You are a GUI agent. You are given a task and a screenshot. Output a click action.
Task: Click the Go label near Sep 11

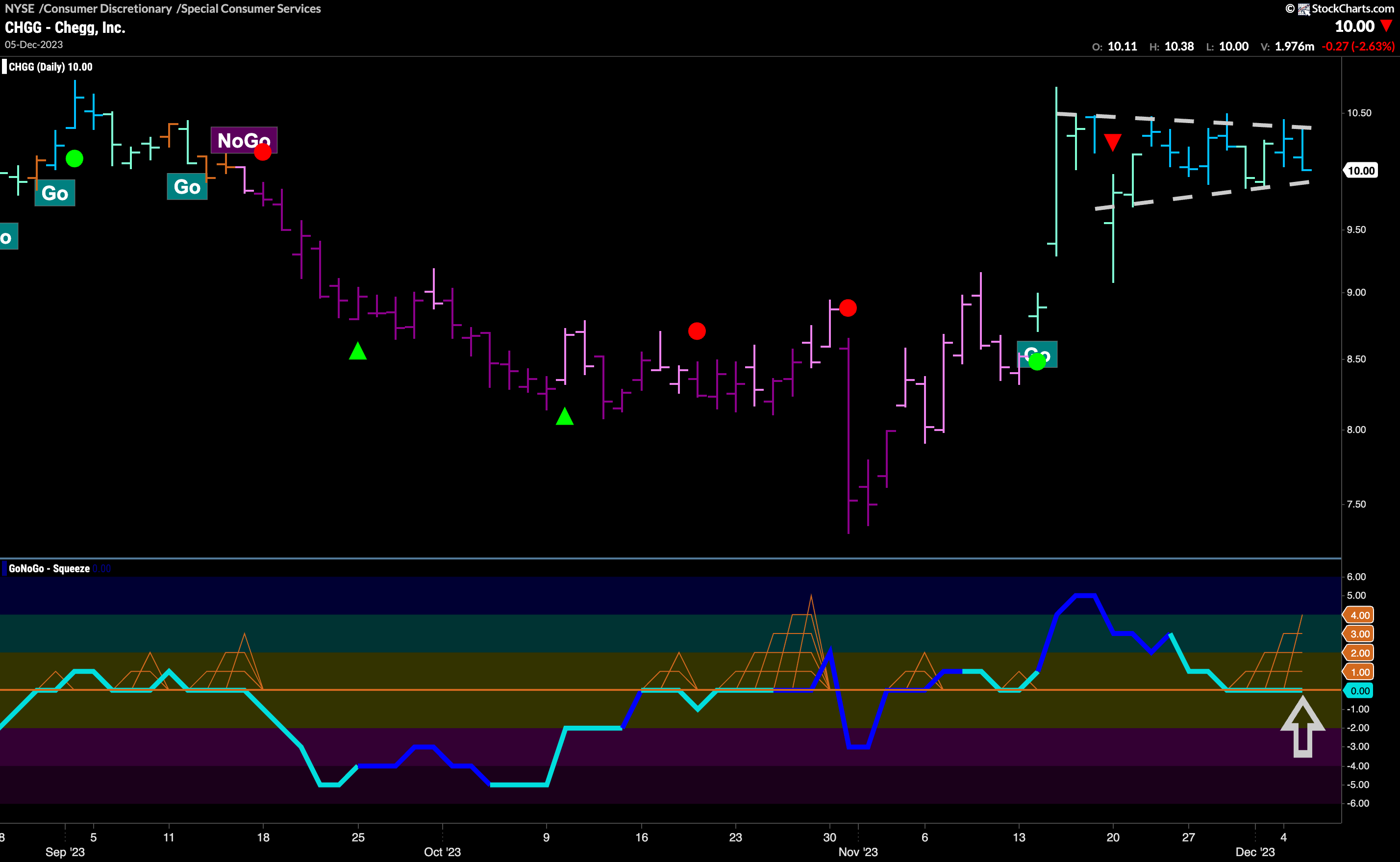coord(187,186)
